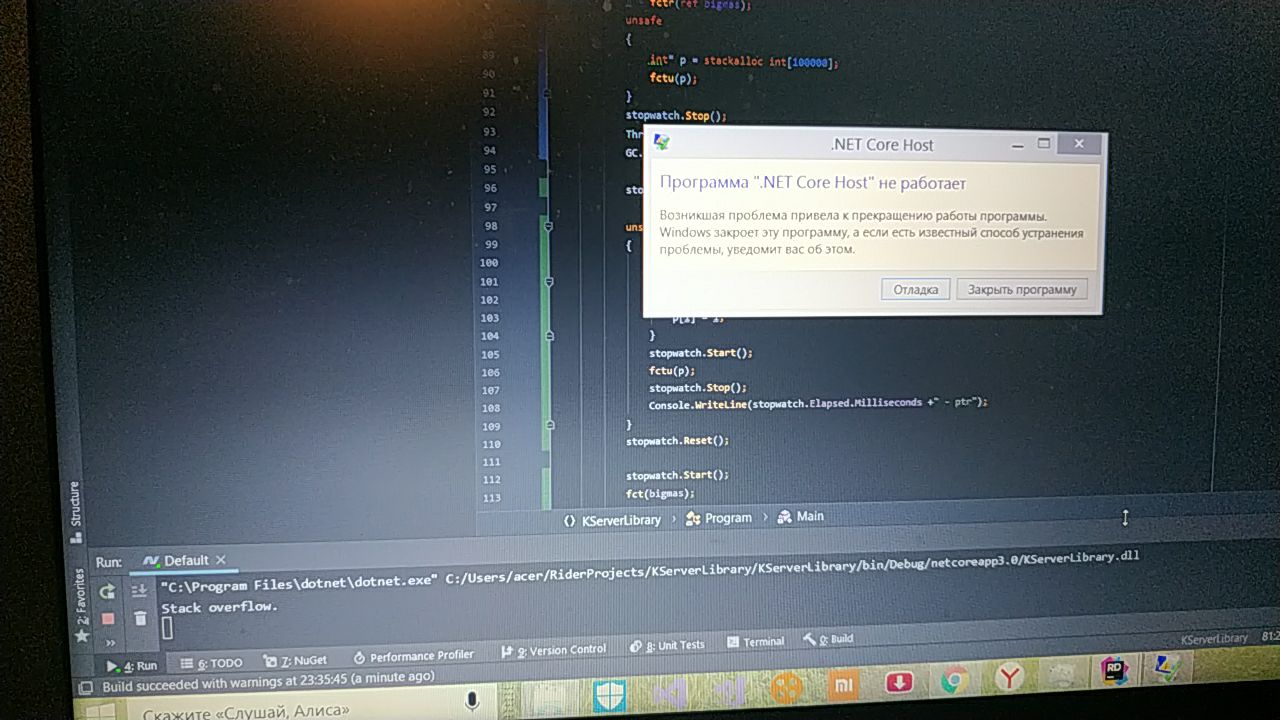Open the 0: Build tool window
Viewport: 1280px width, 720px height.
[828, 639]
